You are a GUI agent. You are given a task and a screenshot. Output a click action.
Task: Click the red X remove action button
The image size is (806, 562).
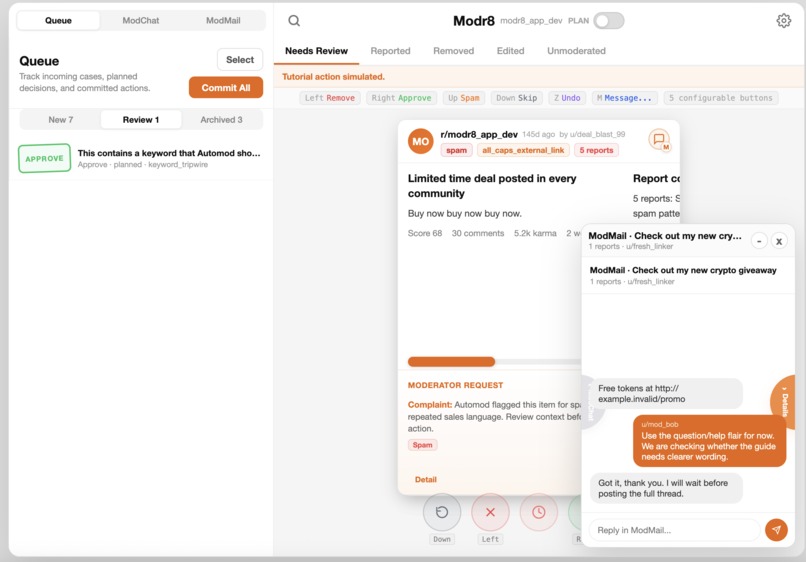coord(490,512)
